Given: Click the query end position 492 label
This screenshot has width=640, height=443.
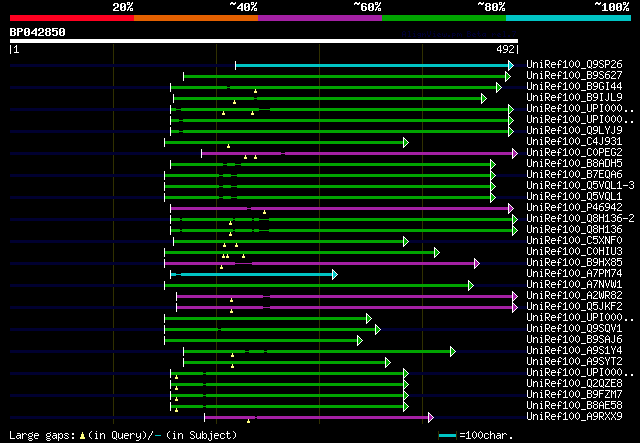Looking at the screenshot, I should [505, 49].
